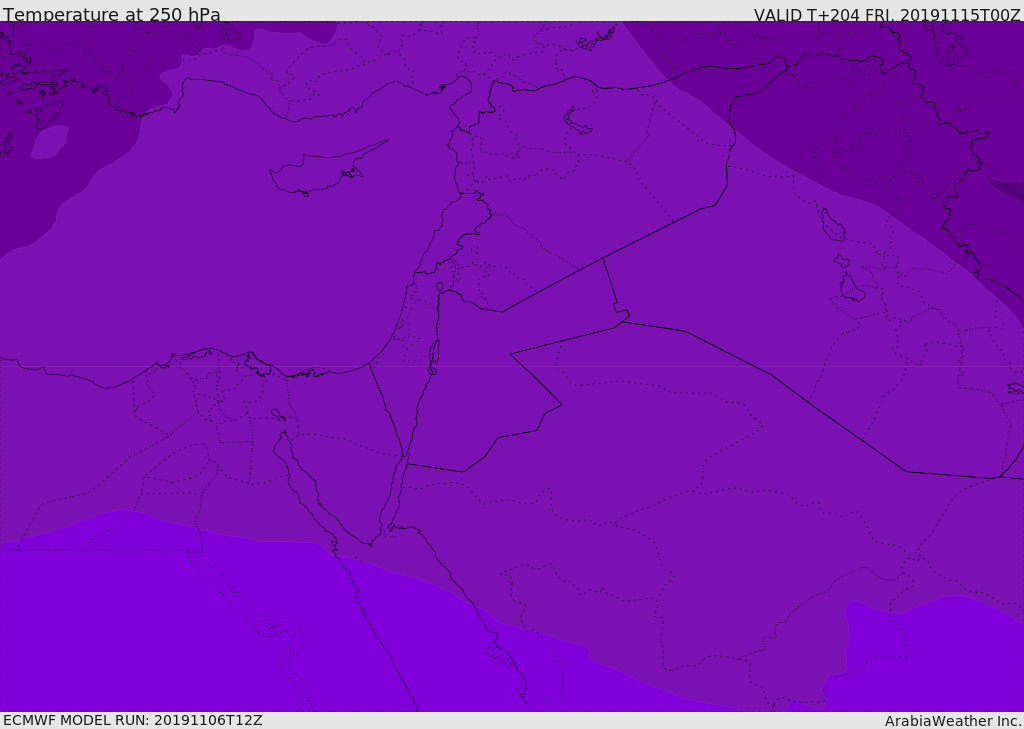Click the 'ECMWF MODEL RUN: 20191106T12Z' footer text
Image resolution: width=1024 pixels, height=729 pixels.
[133, 720]
